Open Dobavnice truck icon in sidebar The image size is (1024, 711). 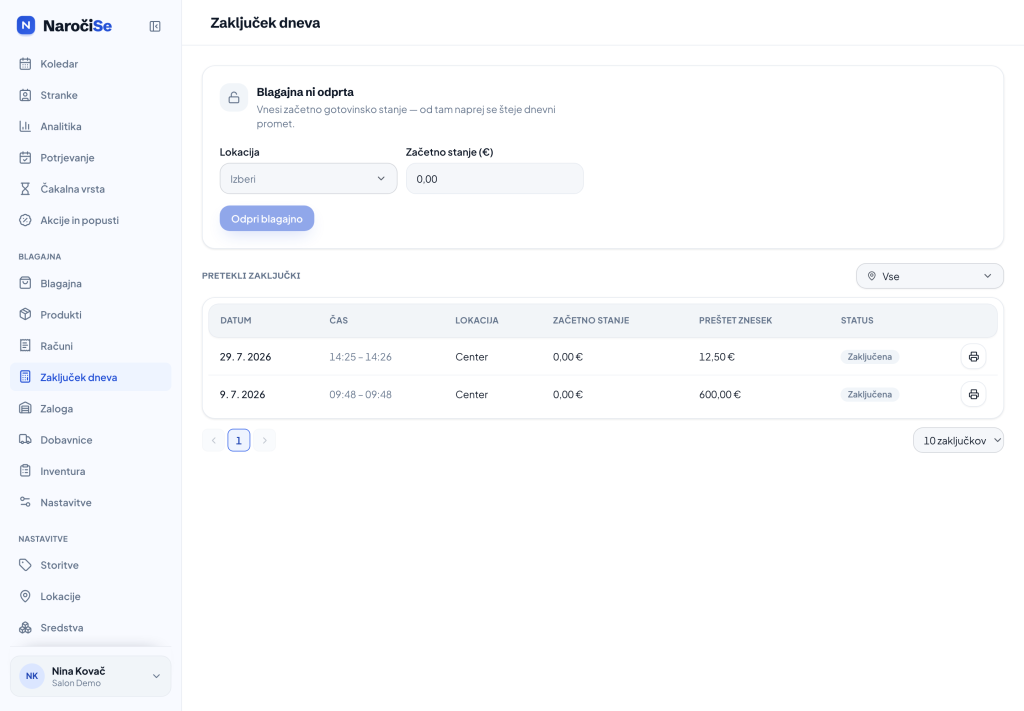point(25,440)
